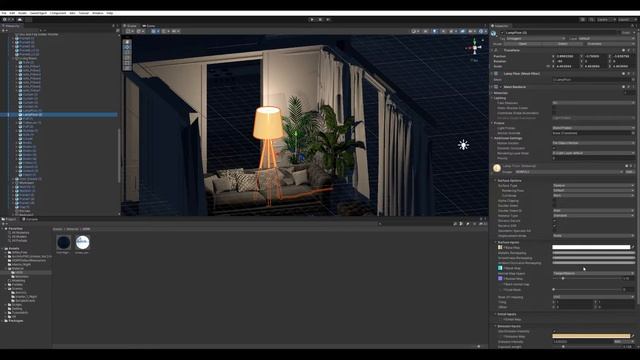Click the prefab Open button
The width and height of the screenshot is (640, 360).
(x=523, y=44)
